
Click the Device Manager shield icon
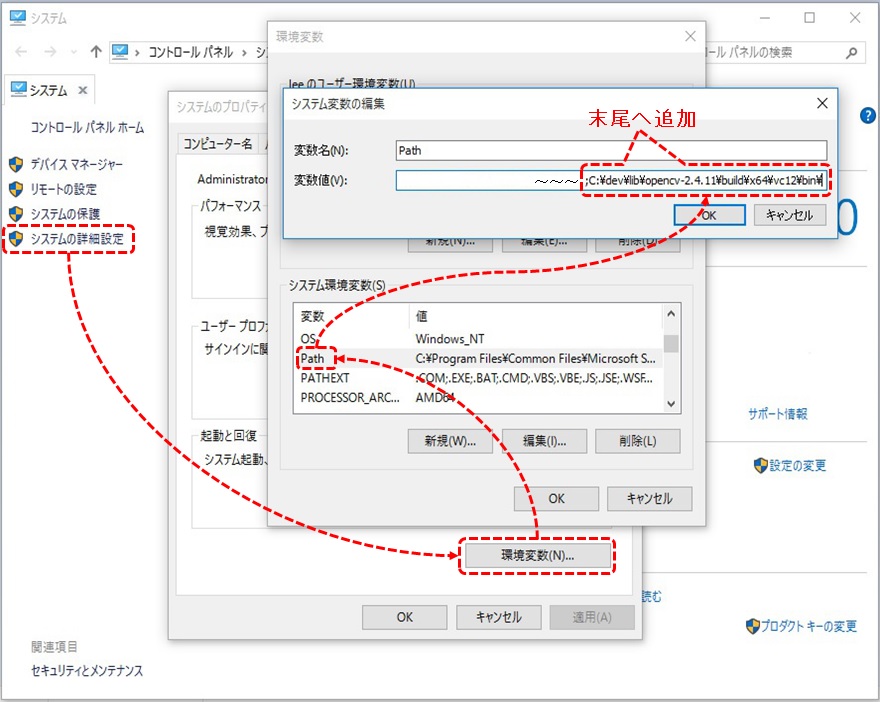point(16,164)
